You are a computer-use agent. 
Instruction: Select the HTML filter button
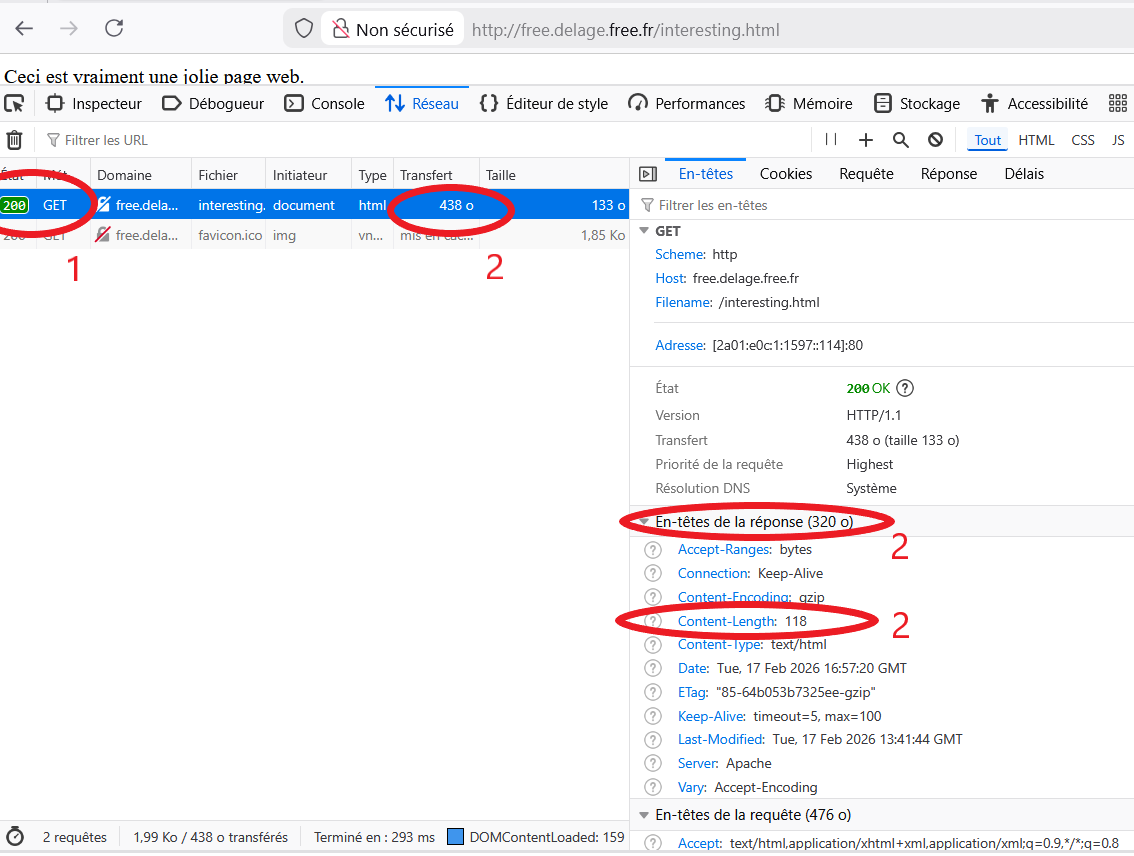pos(1036,140)
